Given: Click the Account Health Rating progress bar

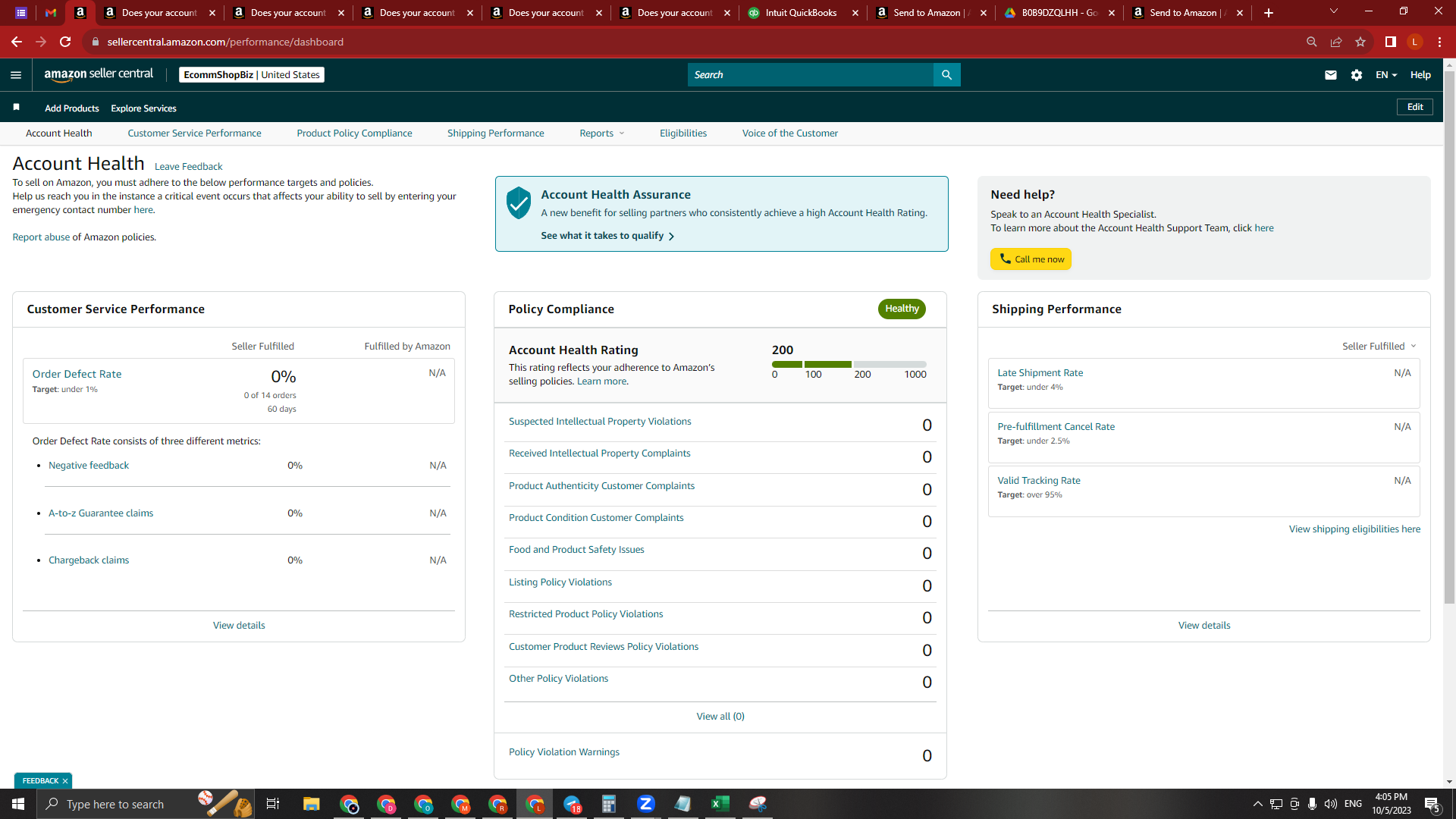Looking at the screenshot, I should [x=849, y=364].
